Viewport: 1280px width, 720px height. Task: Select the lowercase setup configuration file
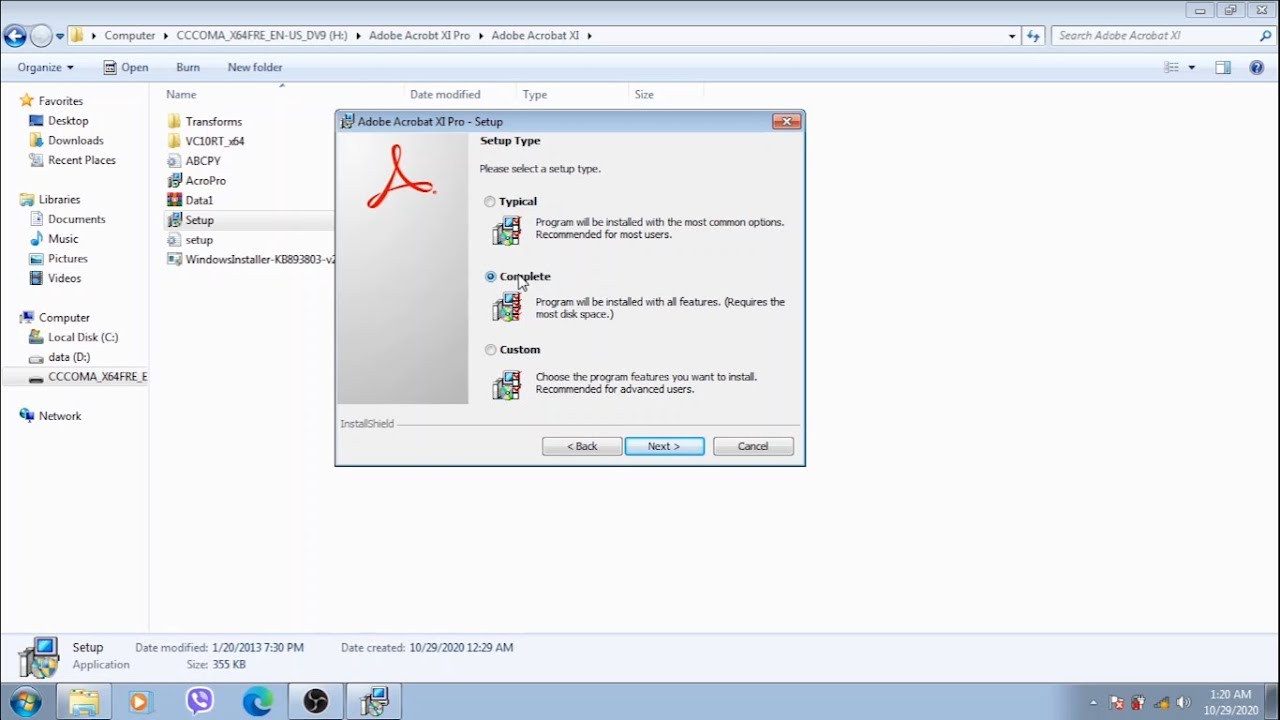[x=190, y=240]
